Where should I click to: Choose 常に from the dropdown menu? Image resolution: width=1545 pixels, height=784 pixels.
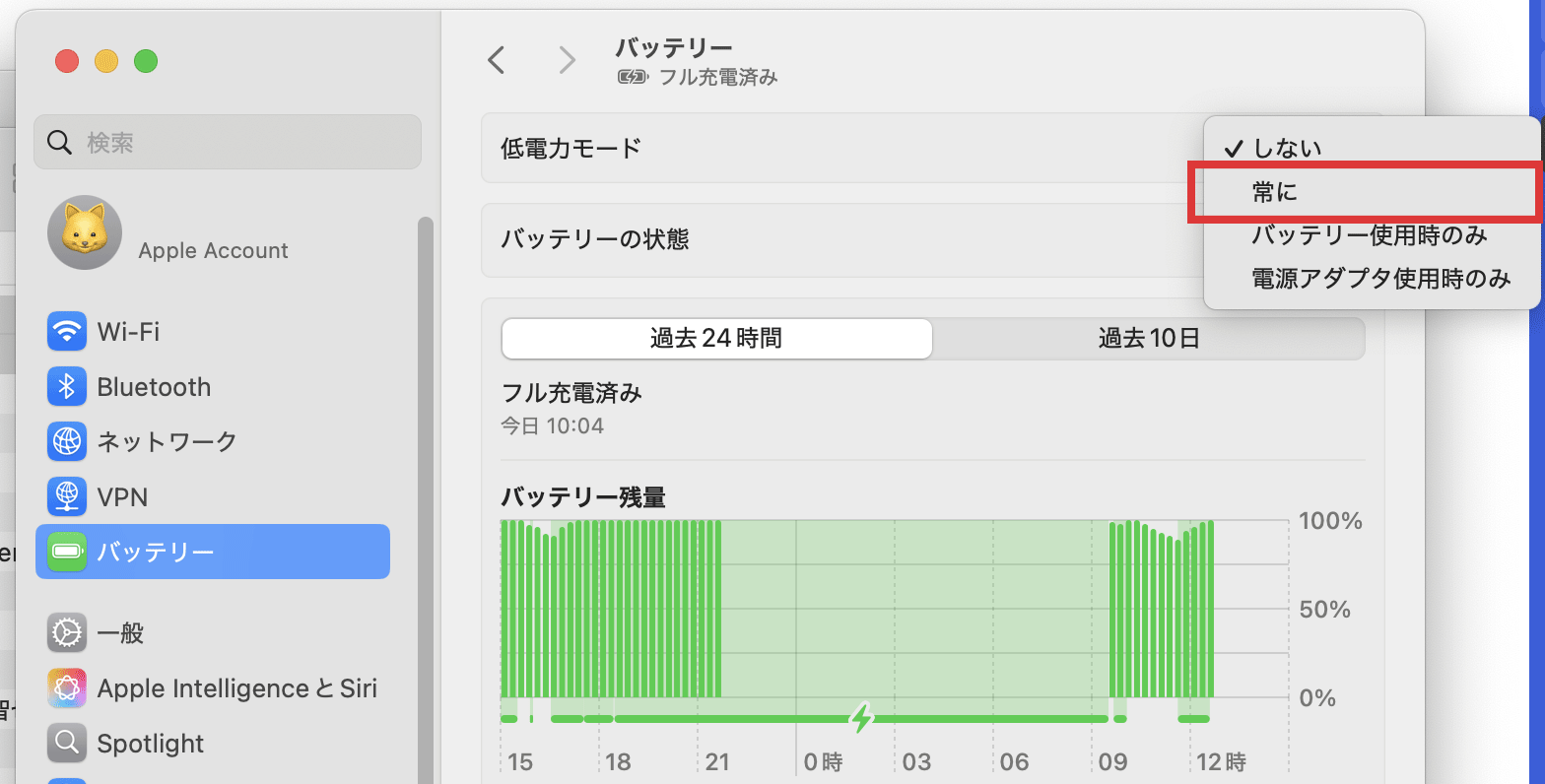coord(1372,192)
